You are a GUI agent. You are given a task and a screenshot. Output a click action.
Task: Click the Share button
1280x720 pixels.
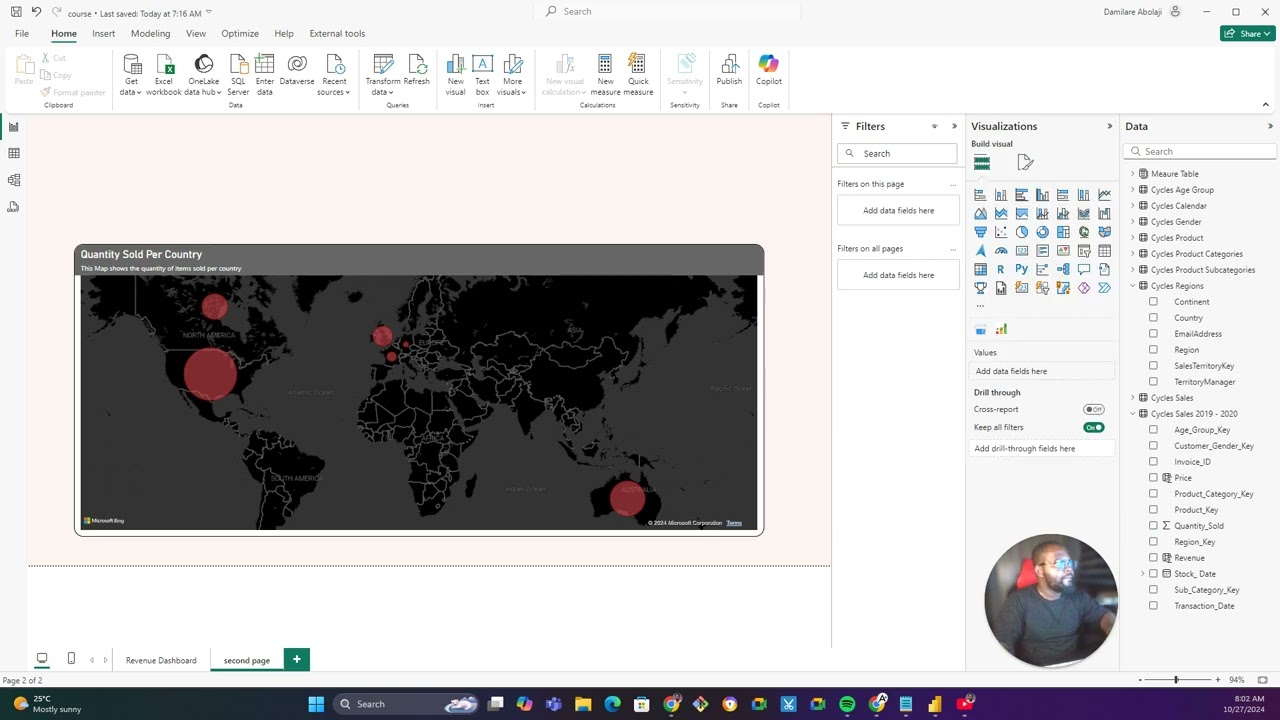point(1246,33)
